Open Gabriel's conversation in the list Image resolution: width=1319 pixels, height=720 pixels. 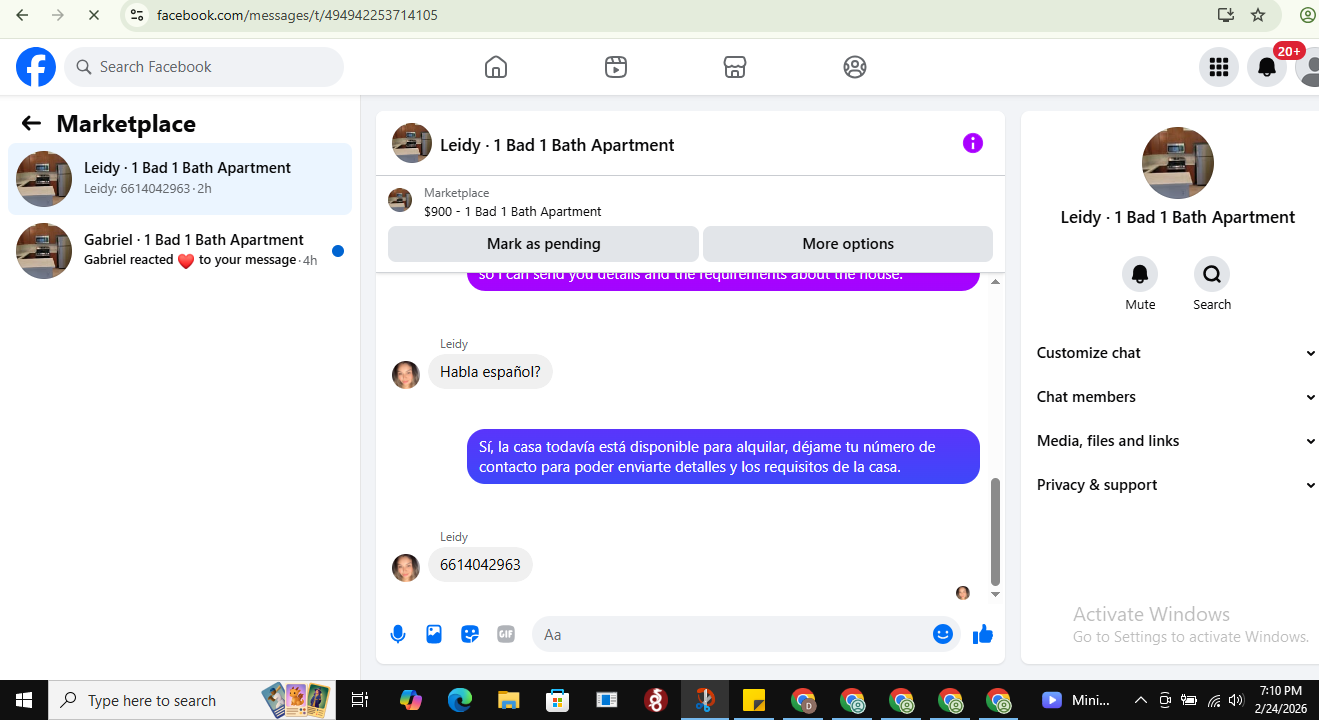click(180, 251)
